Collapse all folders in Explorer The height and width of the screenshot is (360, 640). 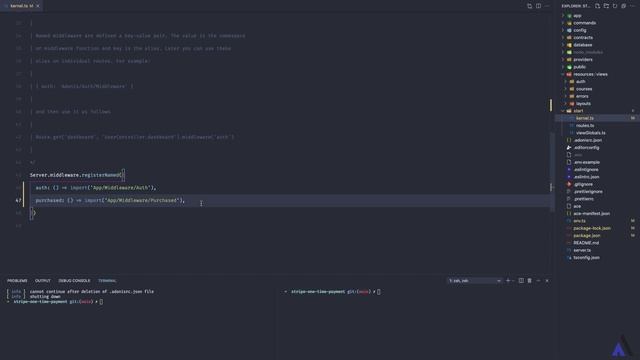623,6
